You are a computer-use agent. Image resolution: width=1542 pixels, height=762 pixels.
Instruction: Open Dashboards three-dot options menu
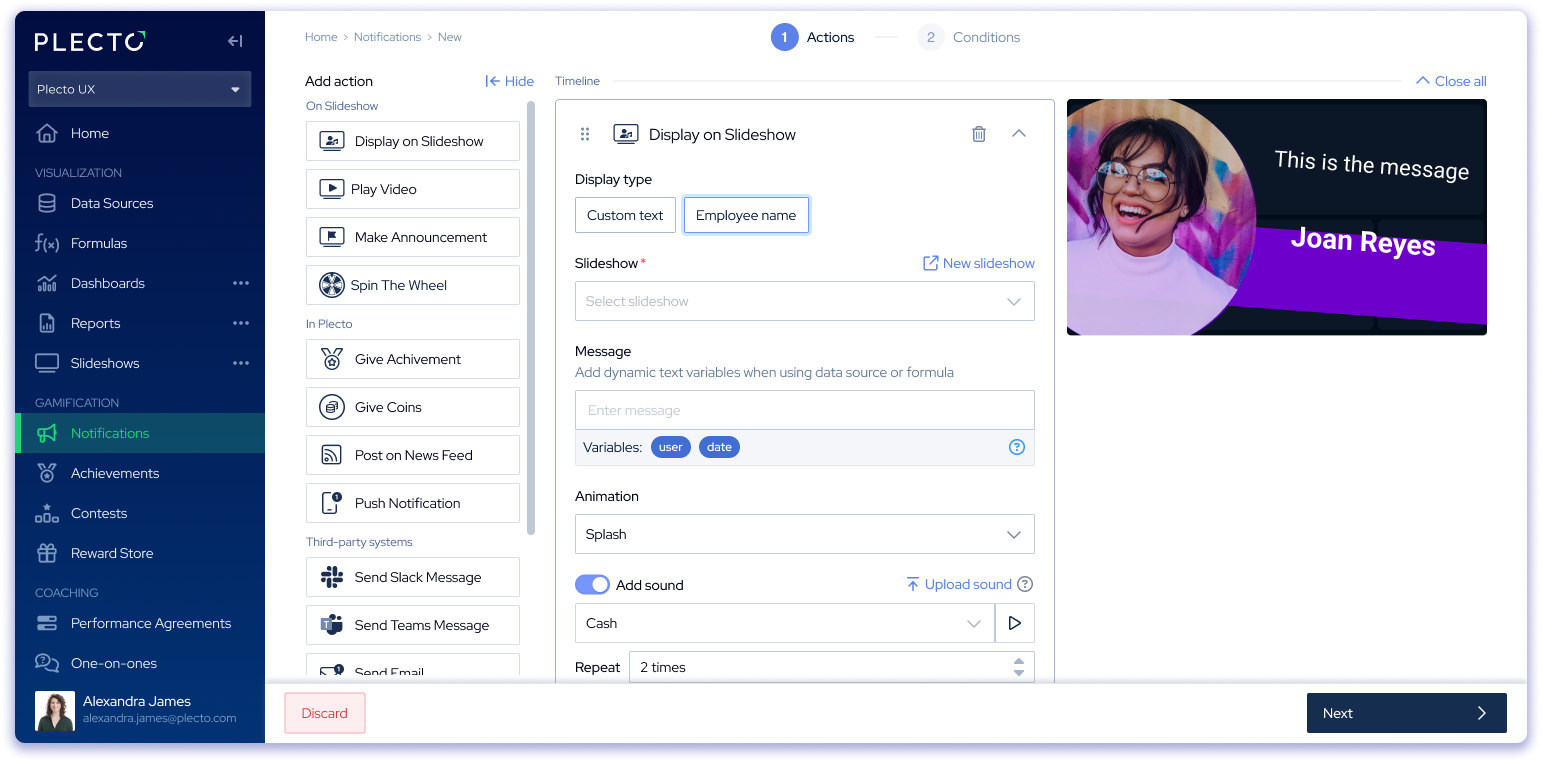pyautogui.click(x=241, y=283)
